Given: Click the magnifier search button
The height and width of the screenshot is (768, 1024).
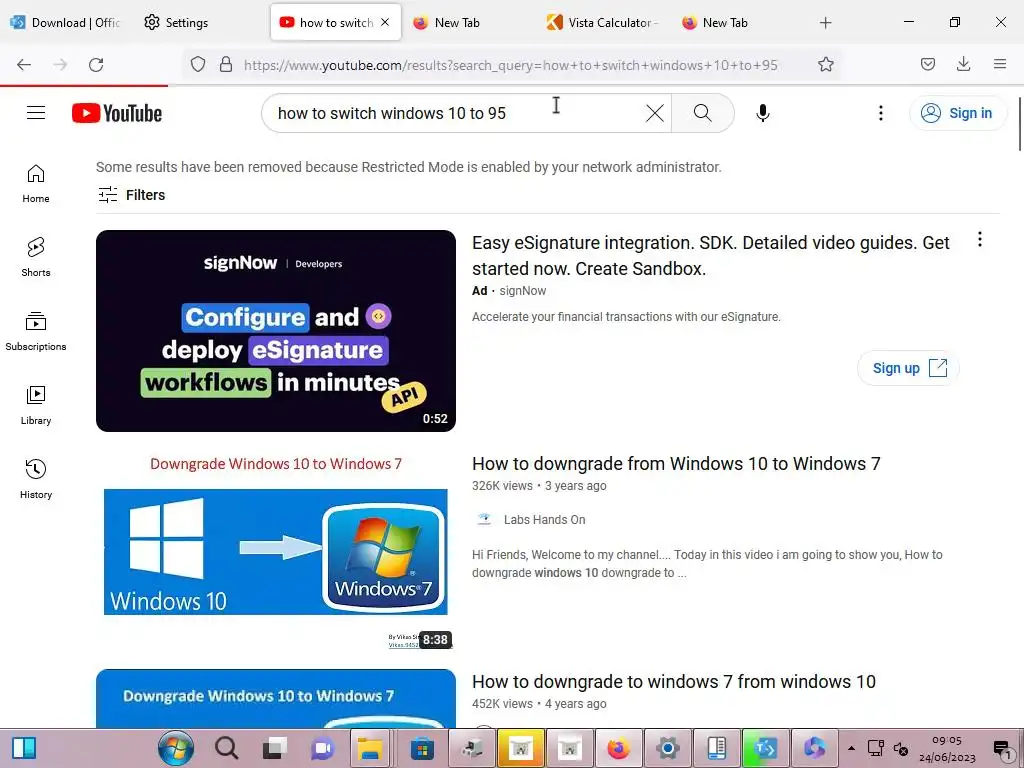Looking at the screenshot, I should 703,113.
